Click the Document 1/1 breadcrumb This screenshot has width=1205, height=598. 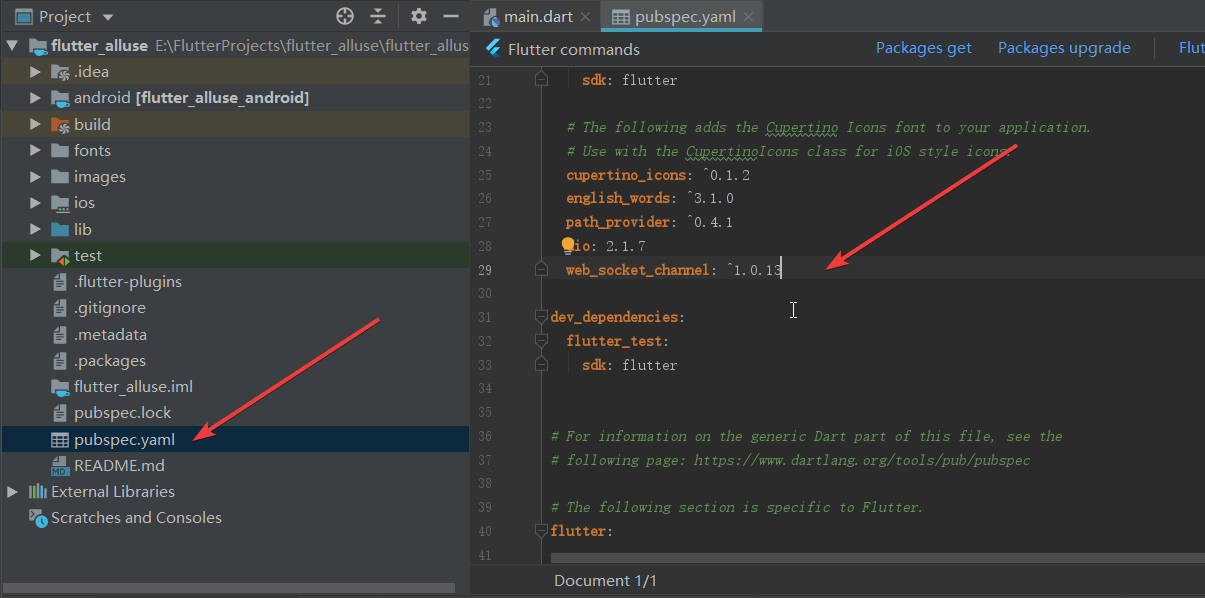[x=605, y=580]
